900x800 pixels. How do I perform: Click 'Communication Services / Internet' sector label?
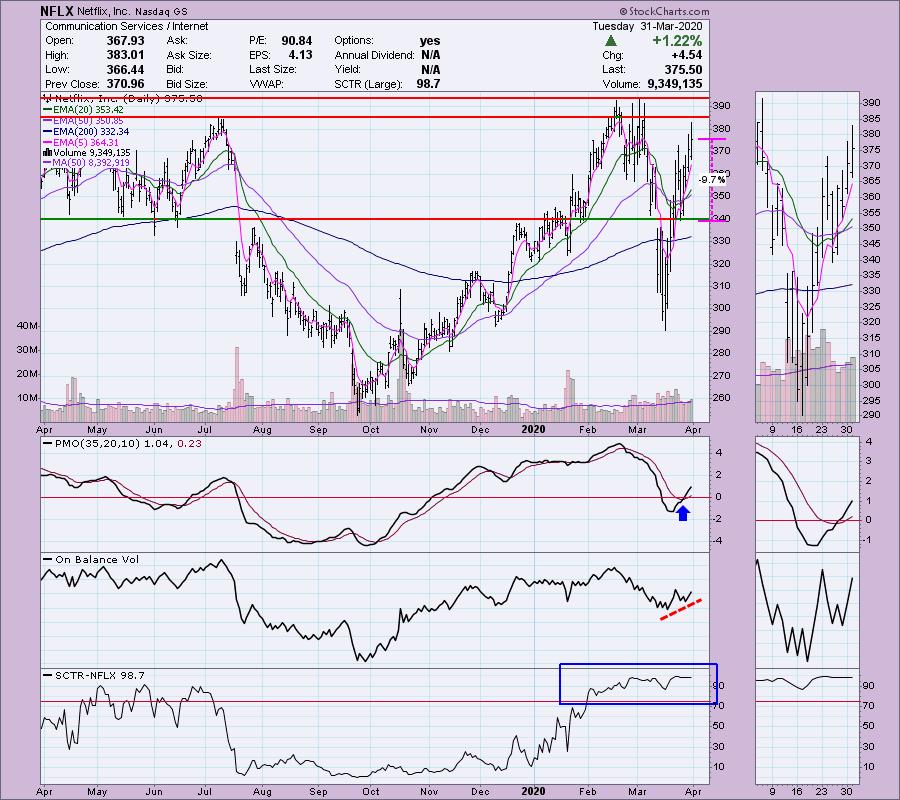click(126, 26)
